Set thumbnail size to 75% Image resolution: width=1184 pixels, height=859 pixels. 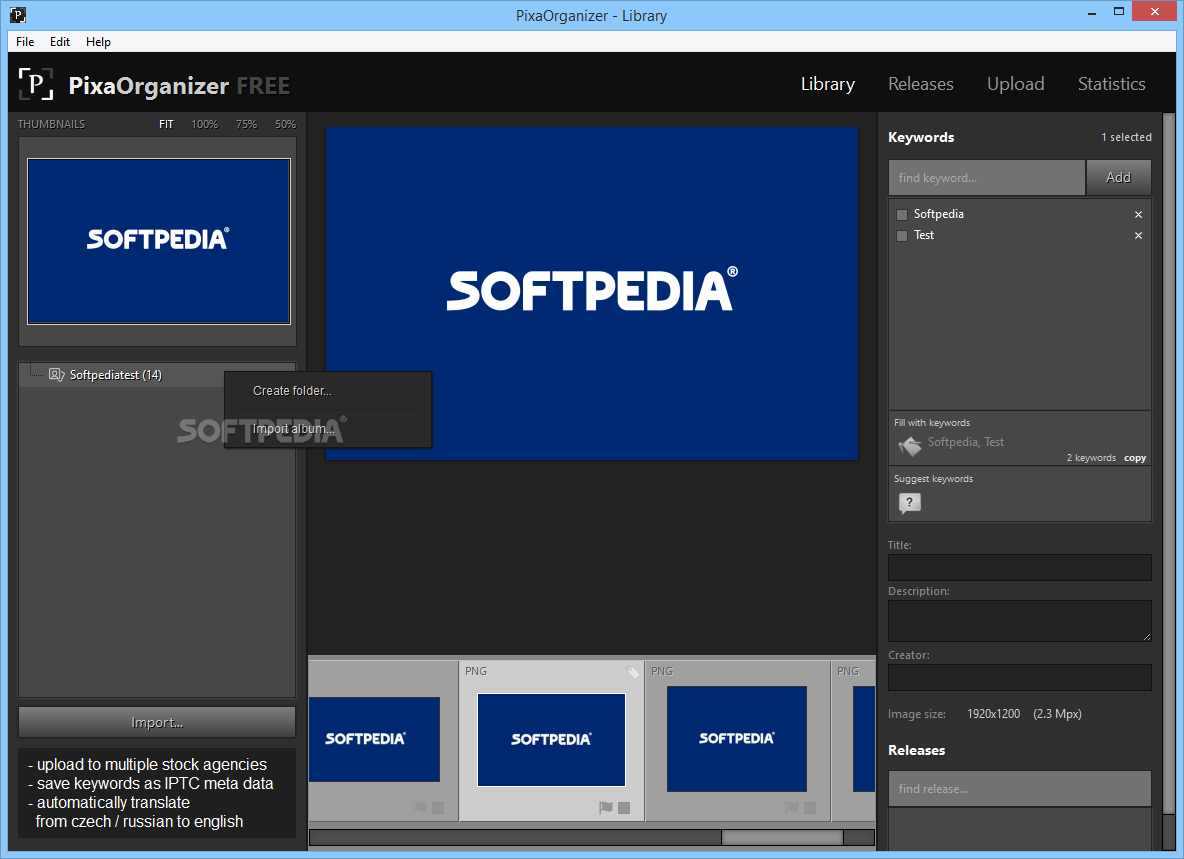click(246, 124)
